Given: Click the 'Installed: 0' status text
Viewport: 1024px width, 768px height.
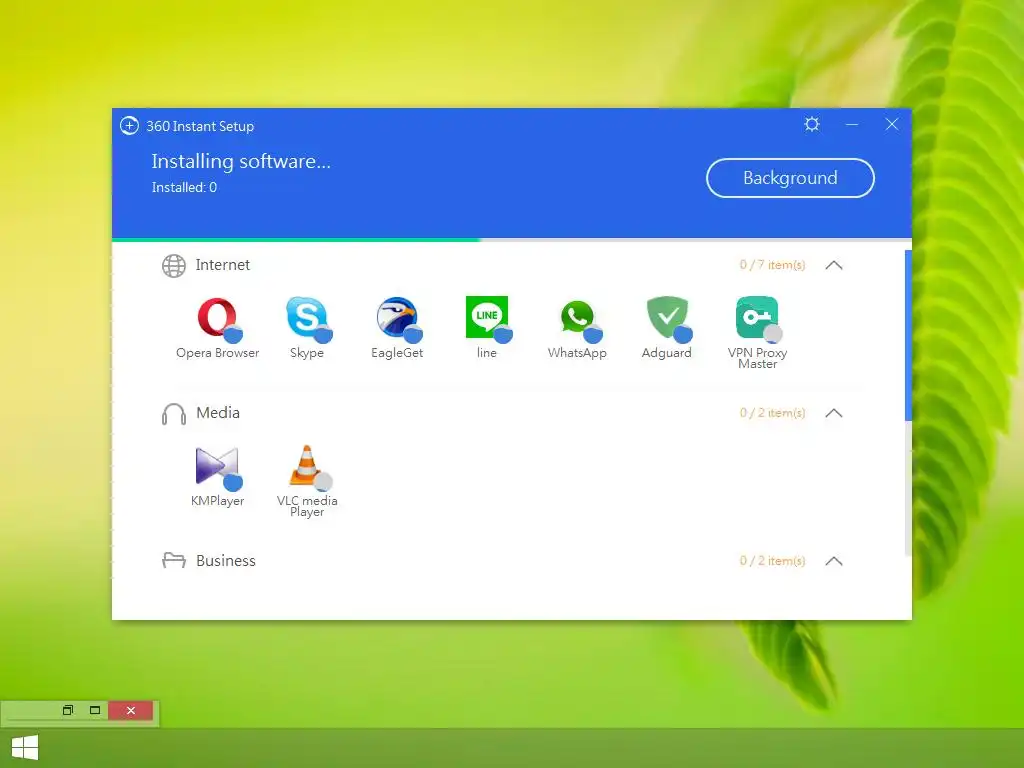Looking at the screenshot, I should tap(184, 187).
